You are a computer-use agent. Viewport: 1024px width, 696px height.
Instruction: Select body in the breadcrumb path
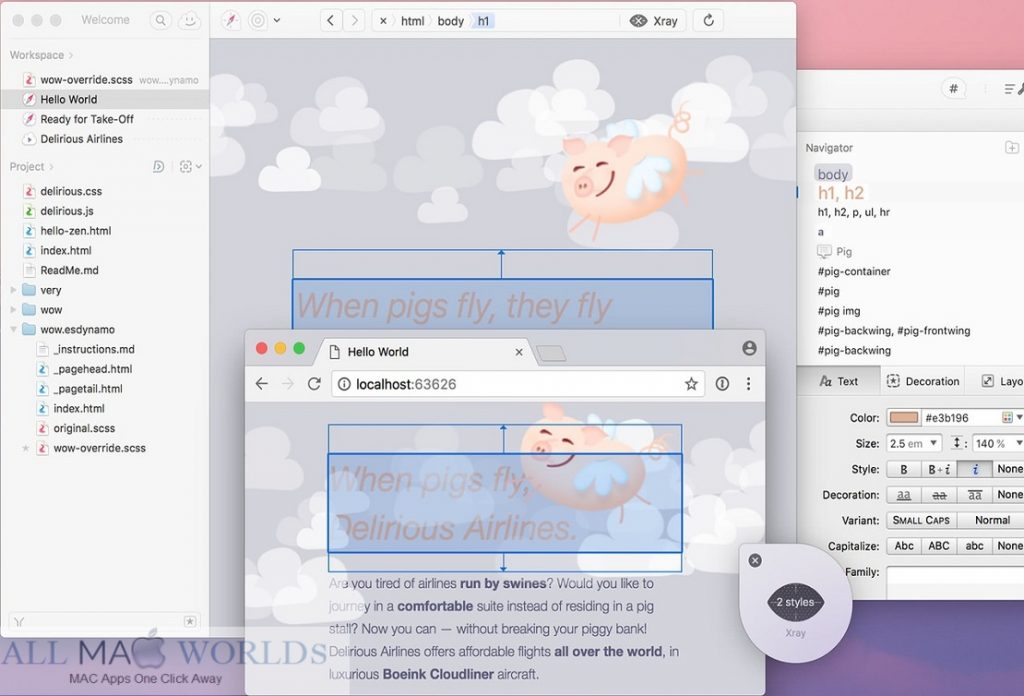pos(451,21)
